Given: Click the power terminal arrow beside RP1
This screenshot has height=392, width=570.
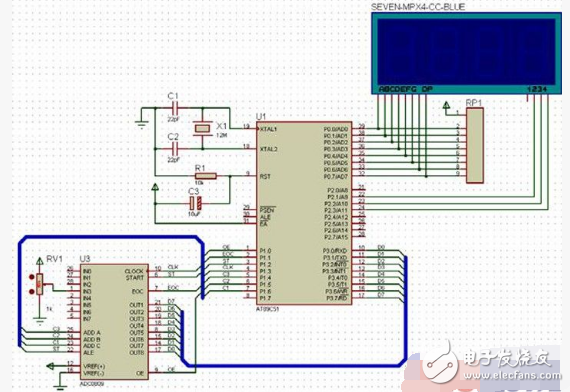Looking at the screenshot, I should [446, 105].
